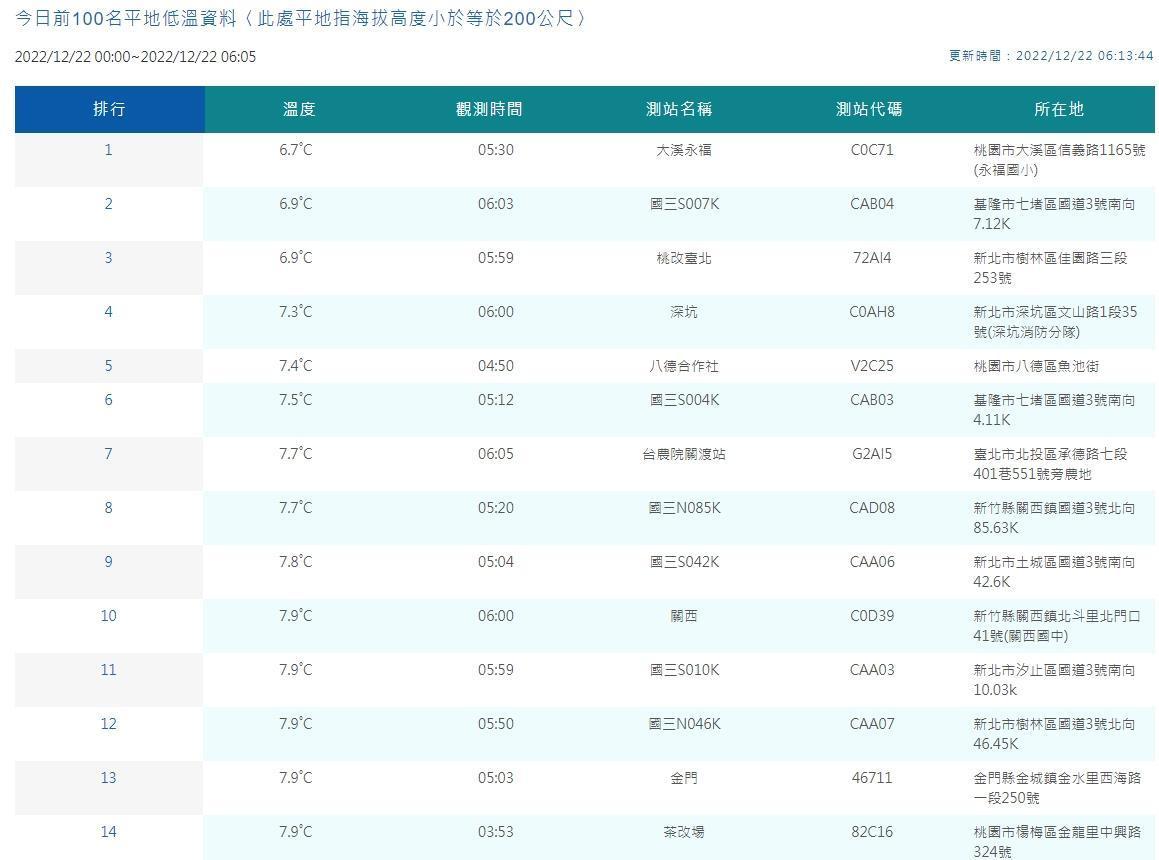Select station code C0AH8

click(872, 312)
